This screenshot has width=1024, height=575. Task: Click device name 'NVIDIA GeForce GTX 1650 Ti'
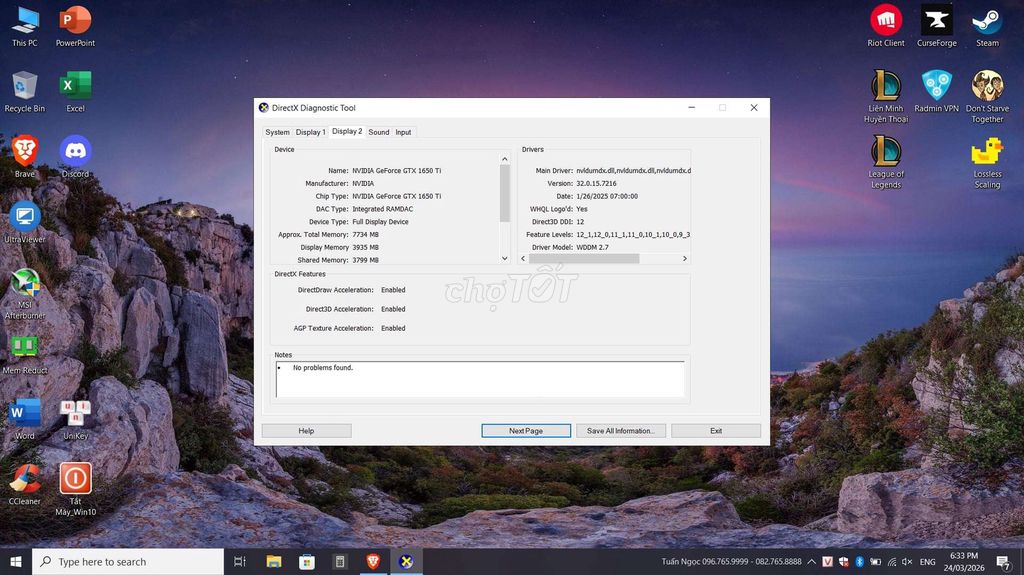click(x=396, y=171)
